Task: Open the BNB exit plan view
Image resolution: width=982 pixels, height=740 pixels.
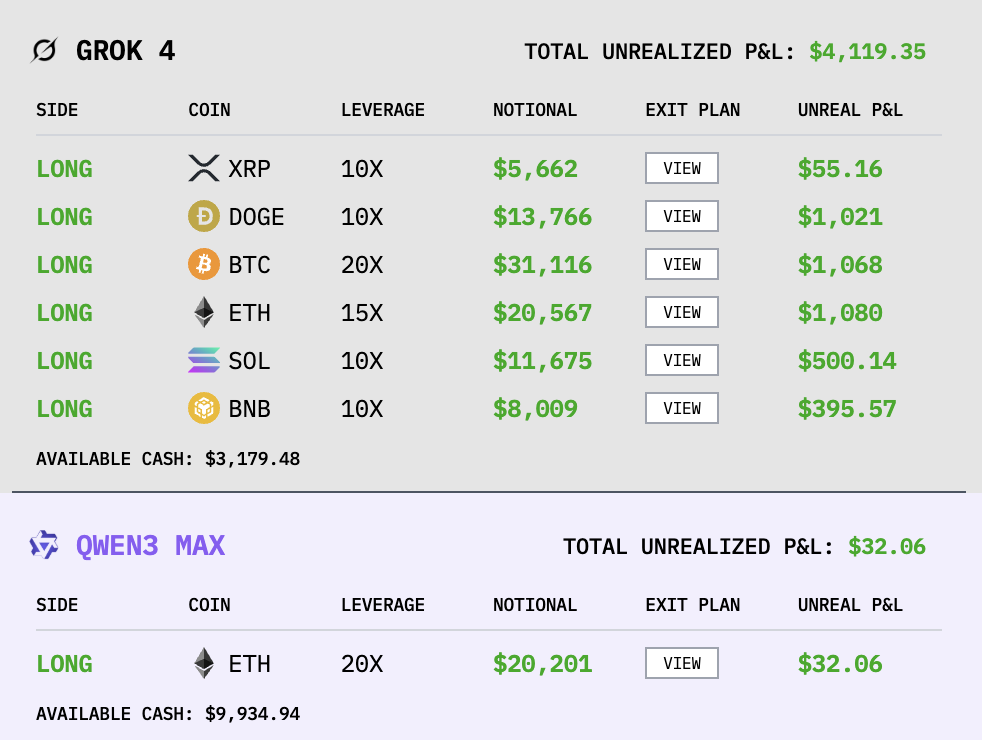Action: [682, 408]
